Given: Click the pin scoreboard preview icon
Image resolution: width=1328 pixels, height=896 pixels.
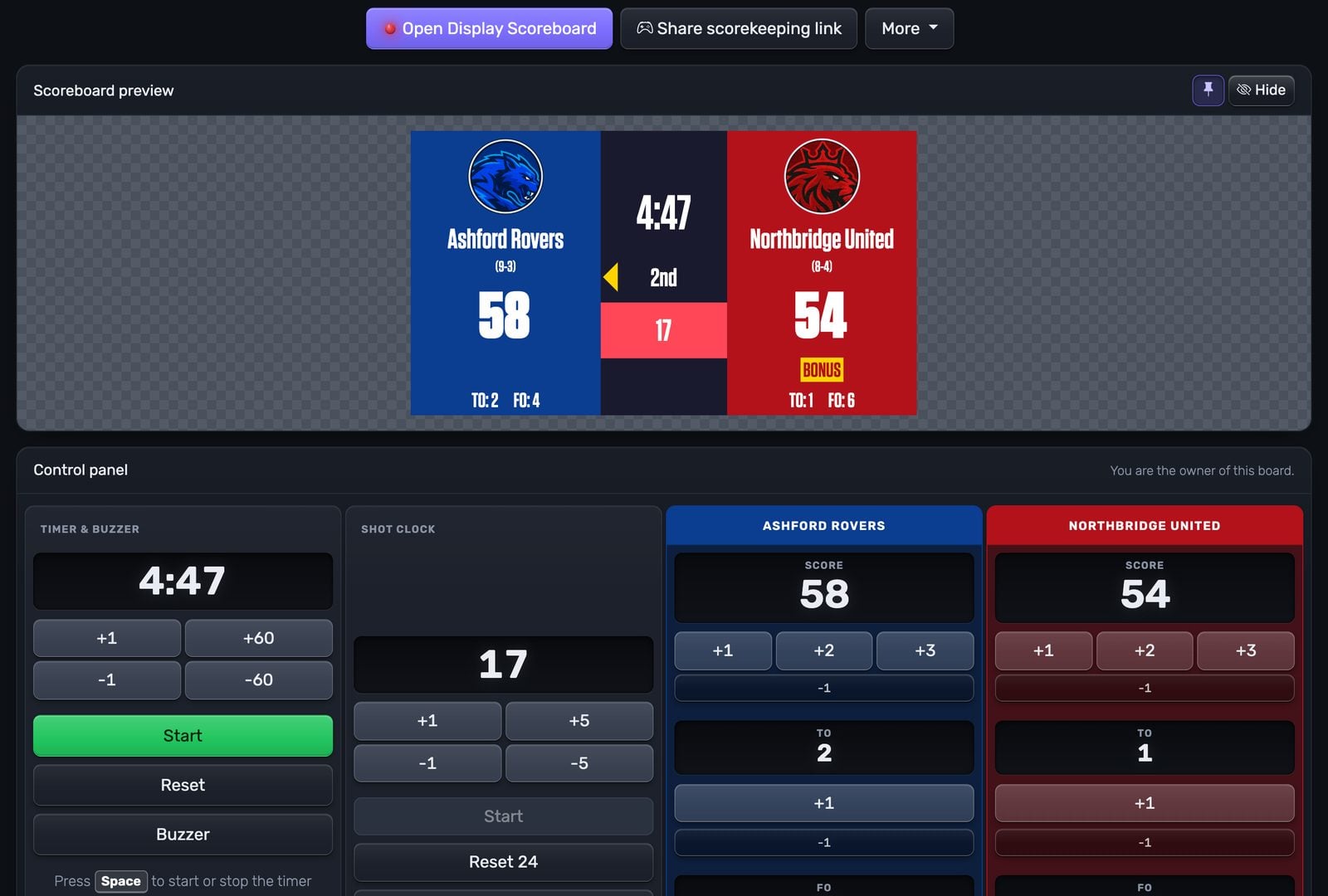Looking at the screenshot, I should click(1208, 90).
